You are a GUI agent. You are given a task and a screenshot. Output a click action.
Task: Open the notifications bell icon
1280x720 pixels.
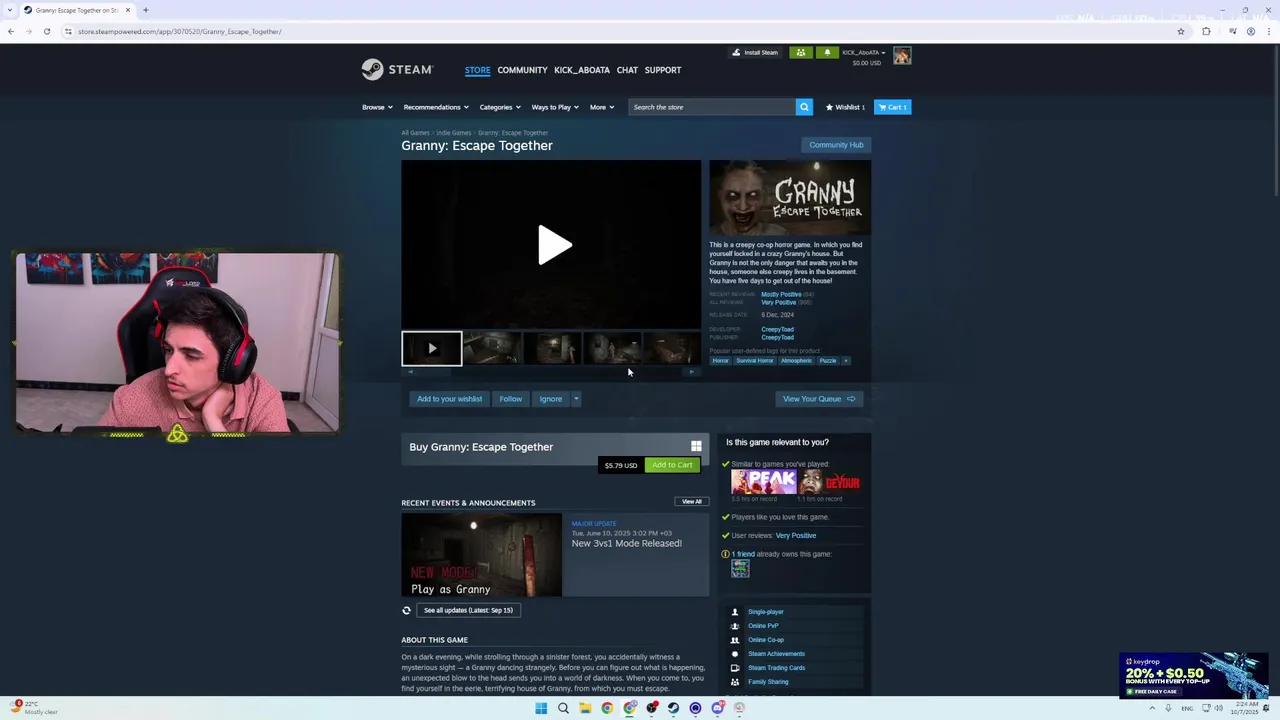(x=827, y=52)
